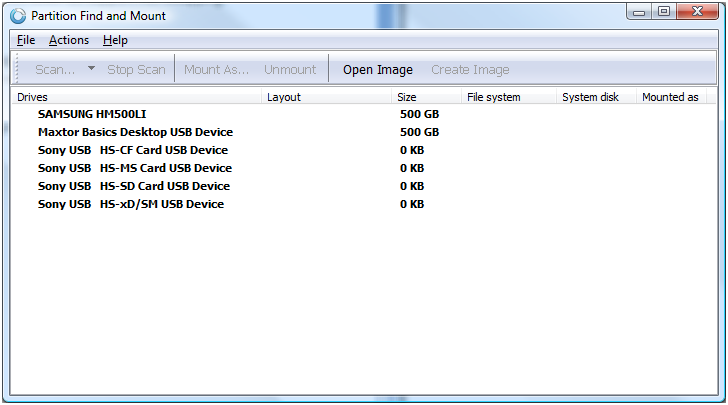Screen dimensions: 728x405
Task: Close the Partition Find and Mount window
Action: (x=697, y=12)
